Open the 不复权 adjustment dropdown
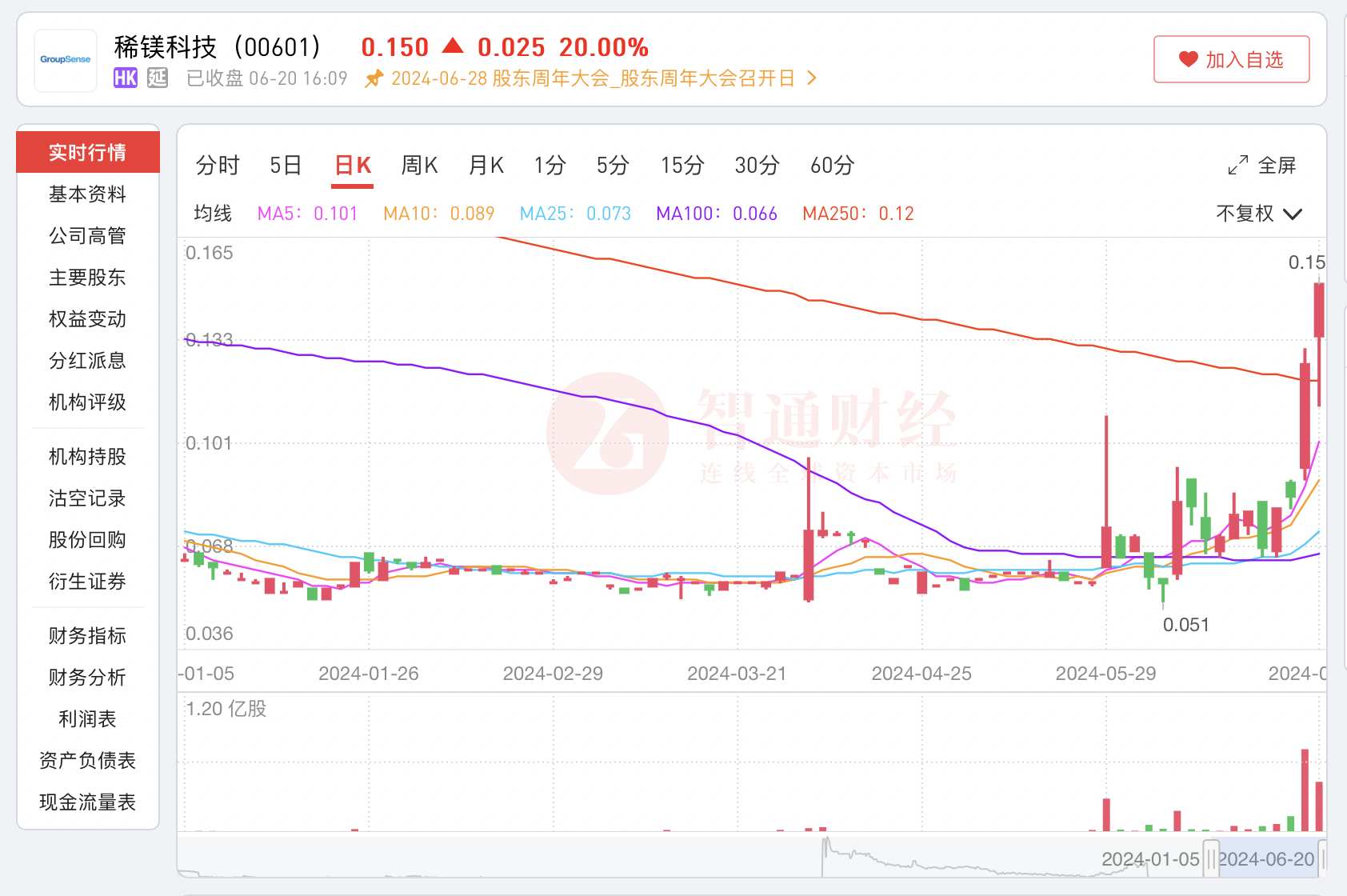This screenshot has width=1347, height=896. (x=1259, y=214)
